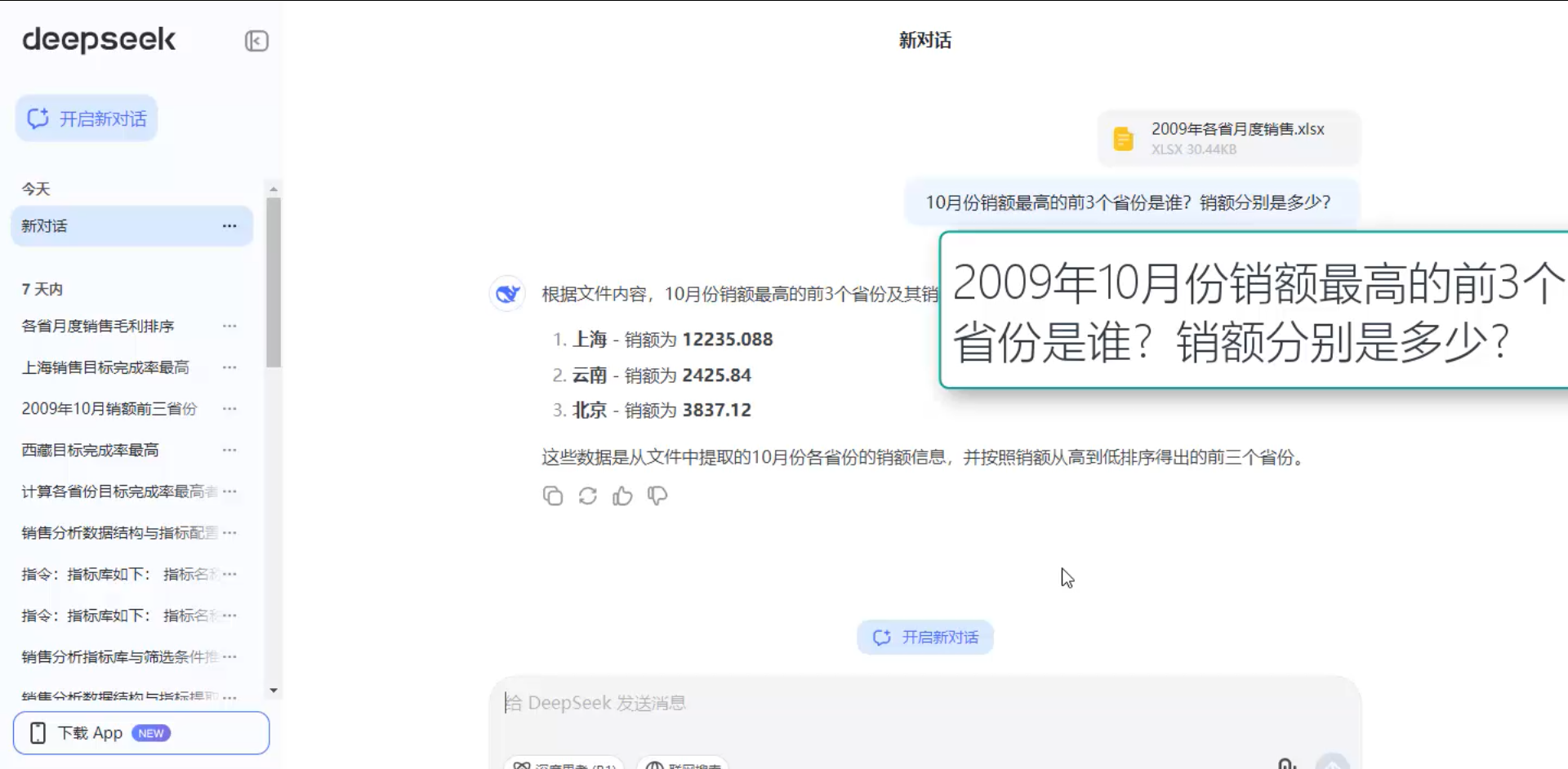Open options menu for 计算各省份目标完成率最高
1568x769 pixels.
coord(229,491)
